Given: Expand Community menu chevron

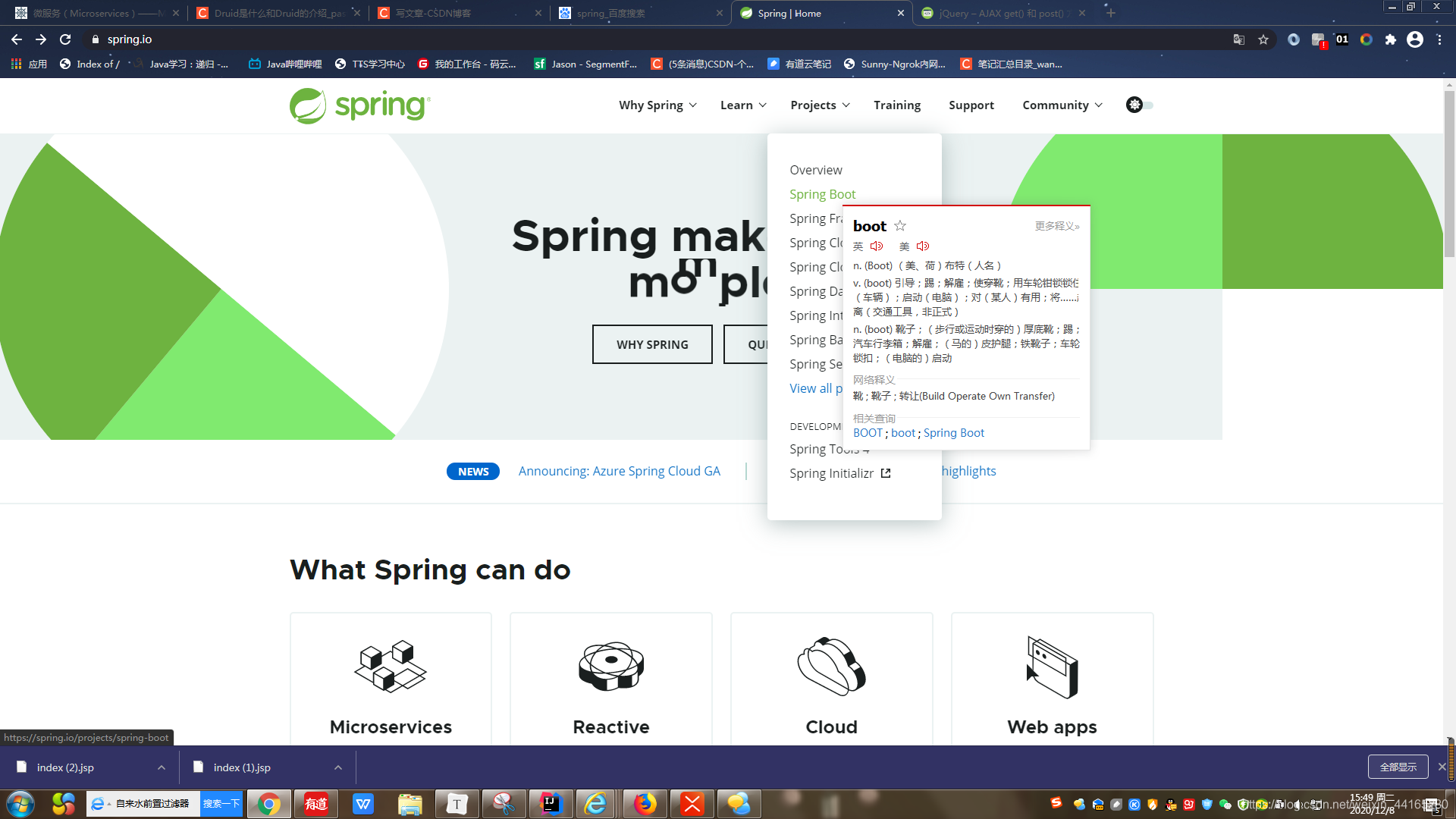Looking at the screenshot, I should pyautogui.click(x=1099, y=105).
